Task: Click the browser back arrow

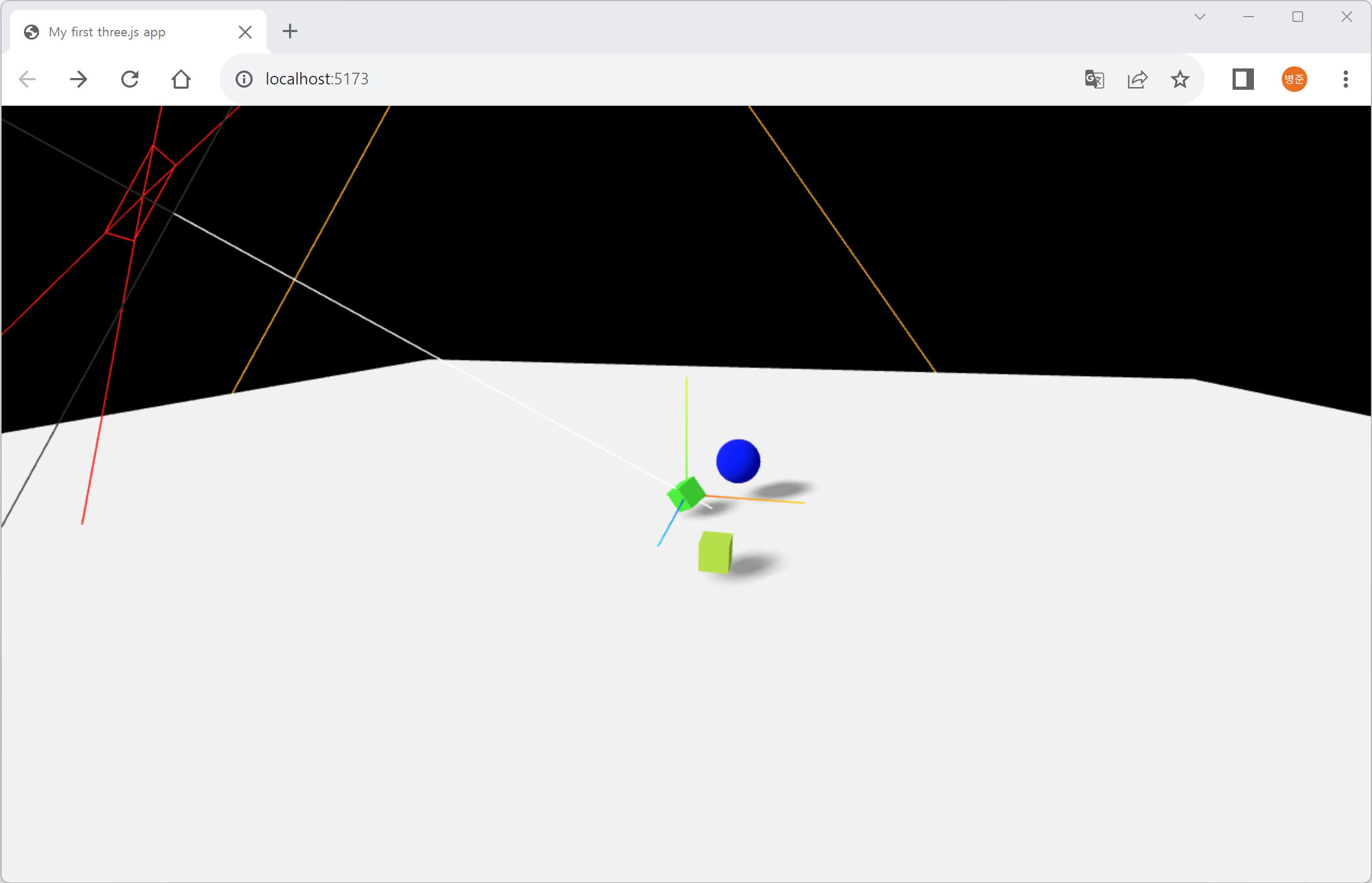Action: 27,79
